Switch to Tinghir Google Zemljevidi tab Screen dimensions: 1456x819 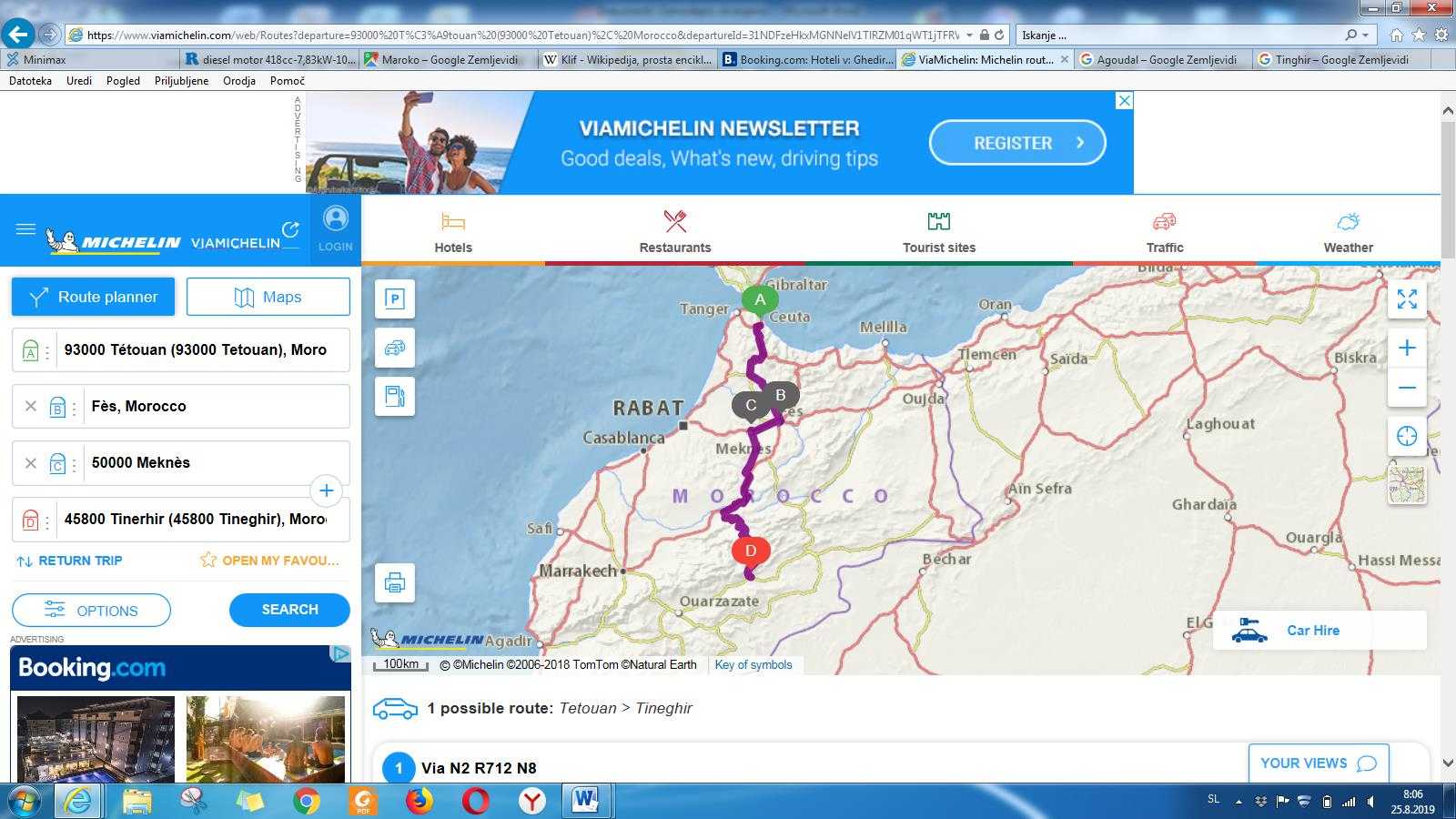[x=1342, y=59]
